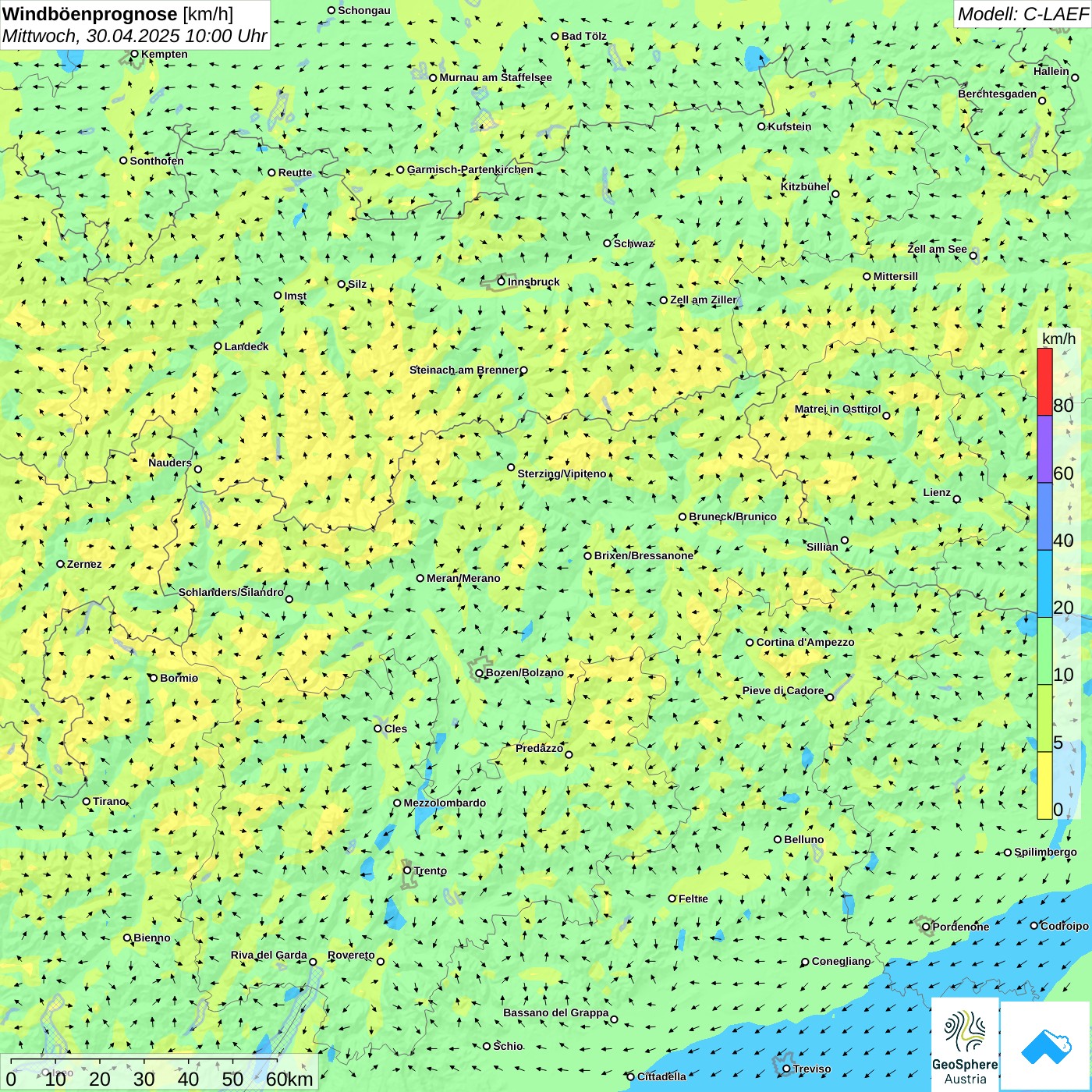
Task: Click the Garmisch-Partenkirchen station circle
Action: pyautogui.click(x=400, y=169)
